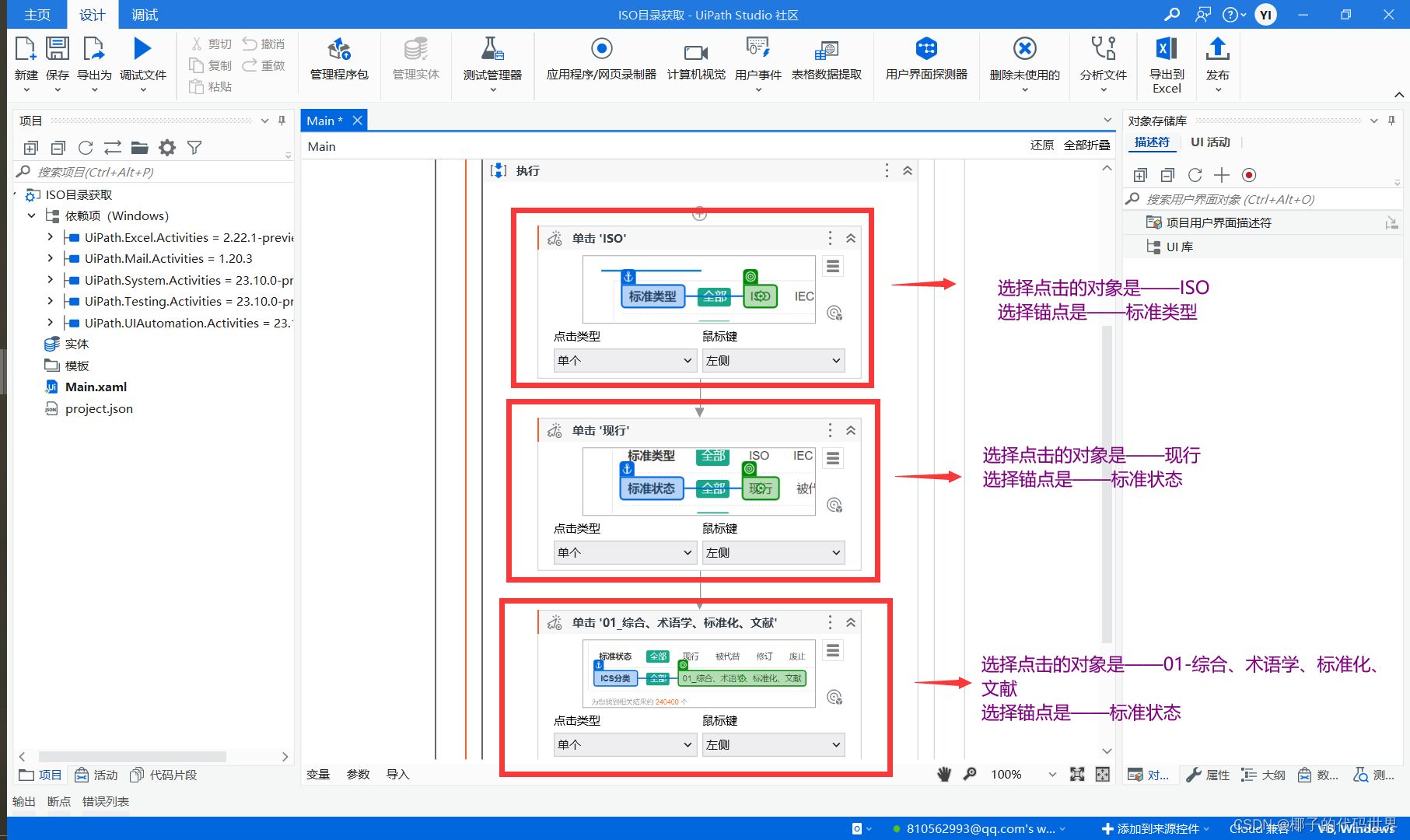
Task: Open 变量 panel
Action: [x=318, y=774]
